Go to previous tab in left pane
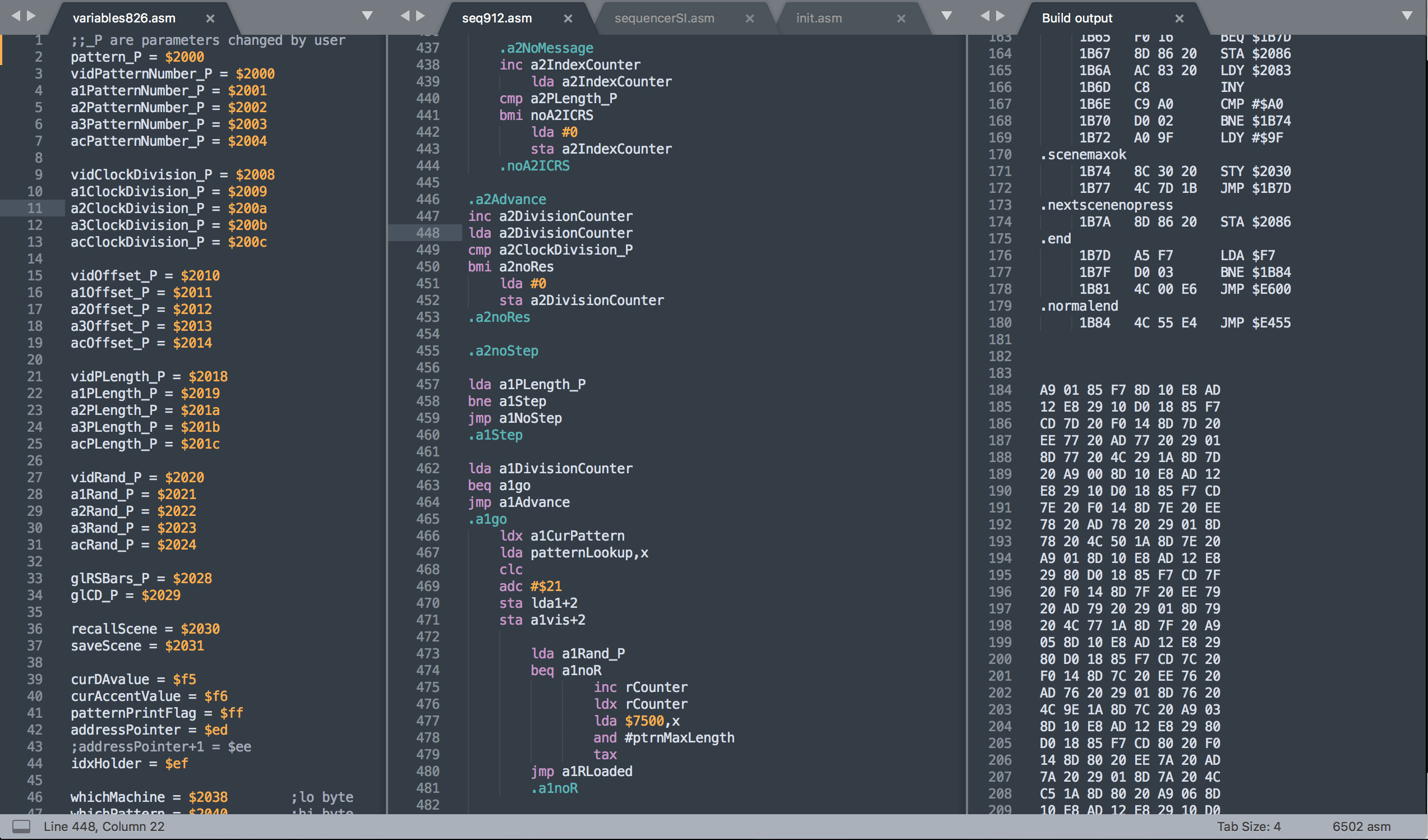This screenshot has width=1428, height=840. pyautogui.click(x=15, y=16)
